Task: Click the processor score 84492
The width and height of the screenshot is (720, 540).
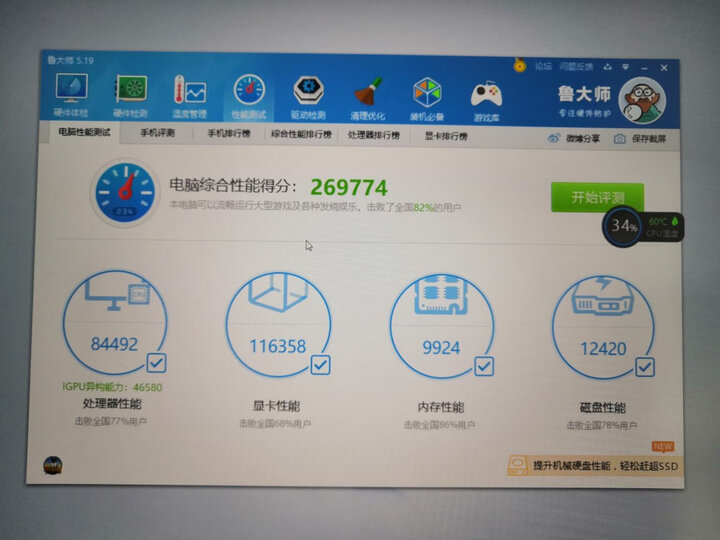Action: click(114, 344)
